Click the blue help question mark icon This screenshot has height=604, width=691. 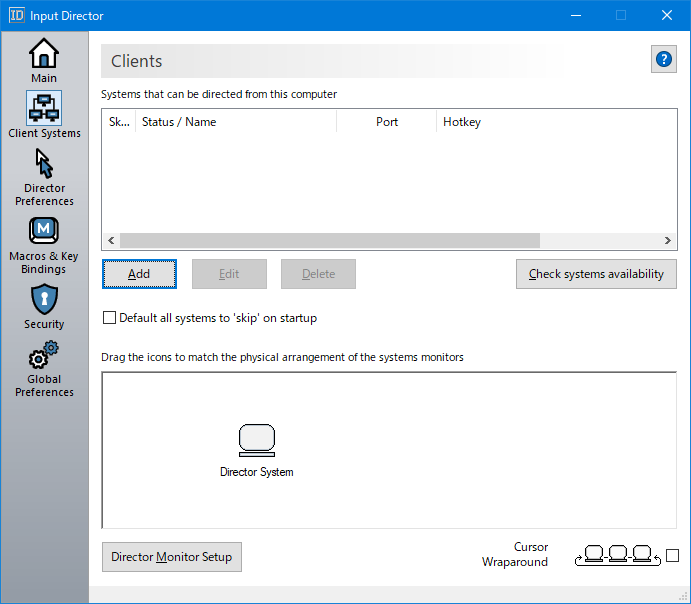click(x=664, y=60)
